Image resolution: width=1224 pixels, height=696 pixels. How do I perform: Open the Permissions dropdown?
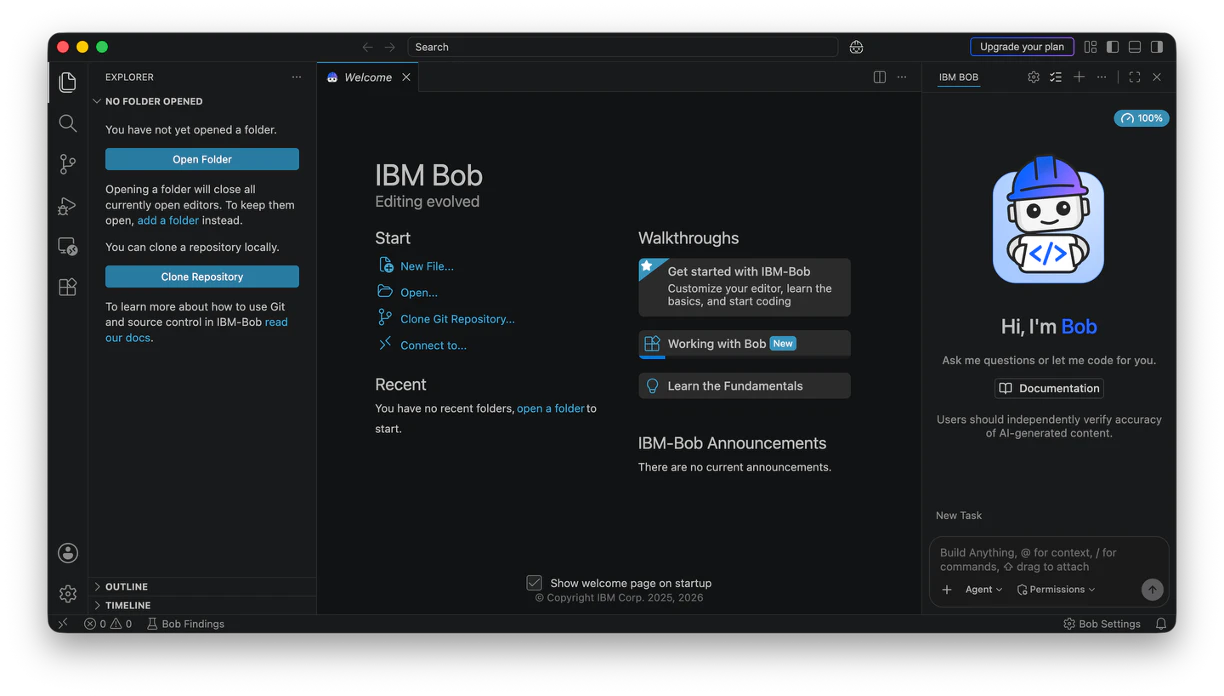[x=1056, y=590]
